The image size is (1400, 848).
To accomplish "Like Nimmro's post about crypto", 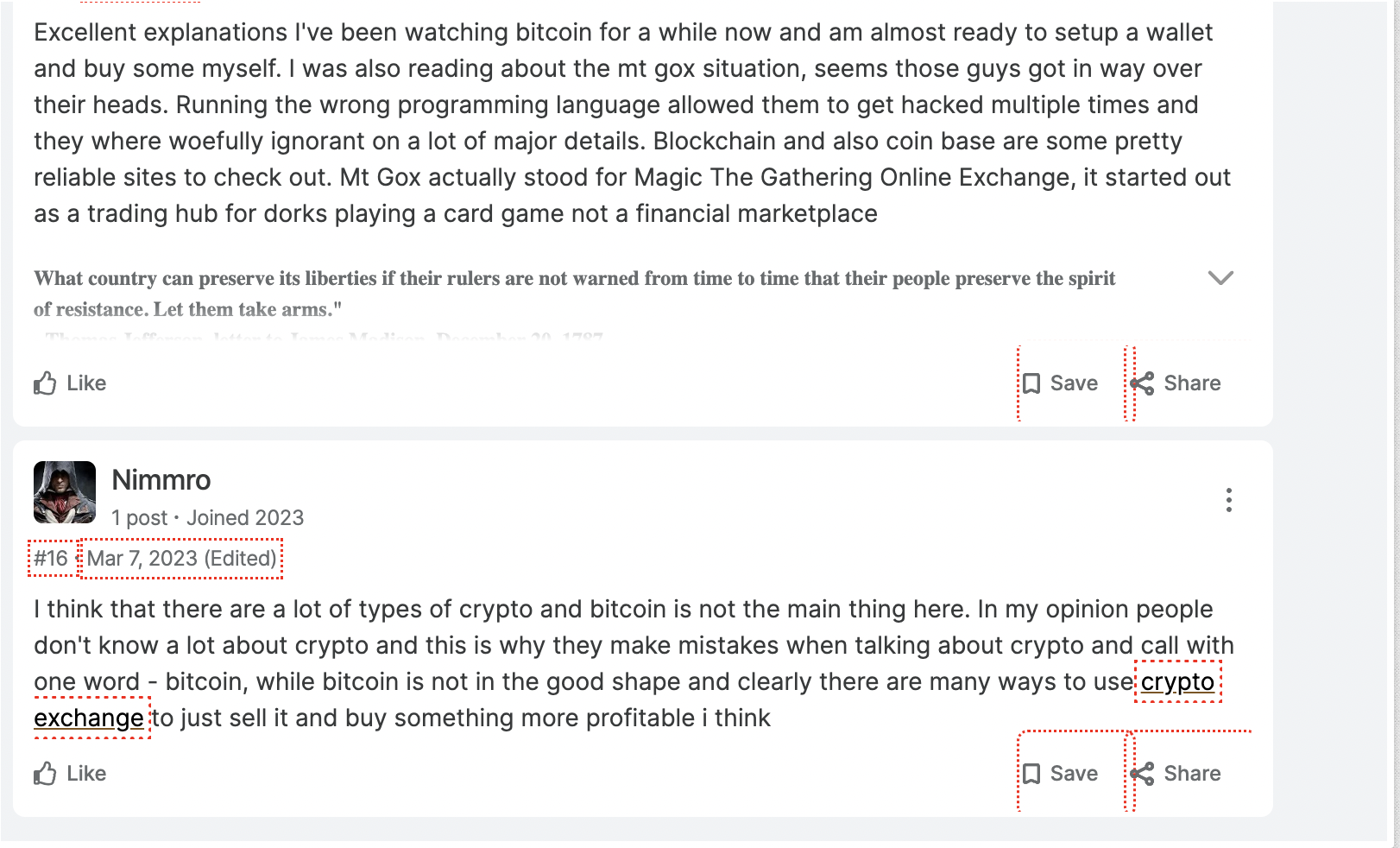I will [70, 774].
